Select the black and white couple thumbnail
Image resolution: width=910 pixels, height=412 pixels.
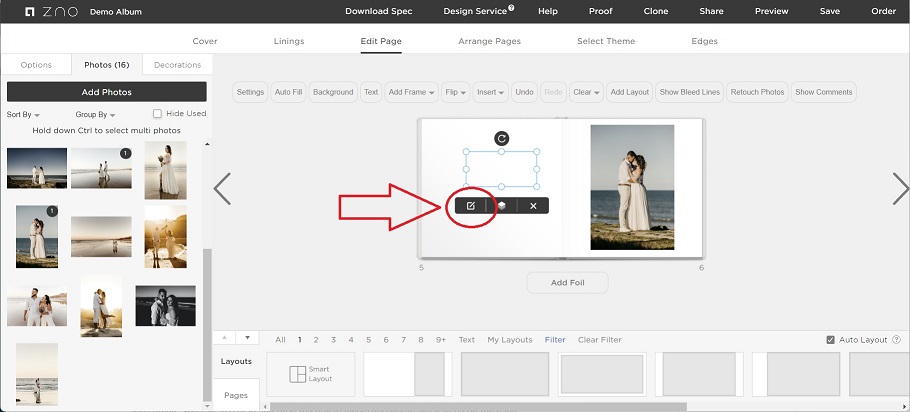tap(165, 306)
